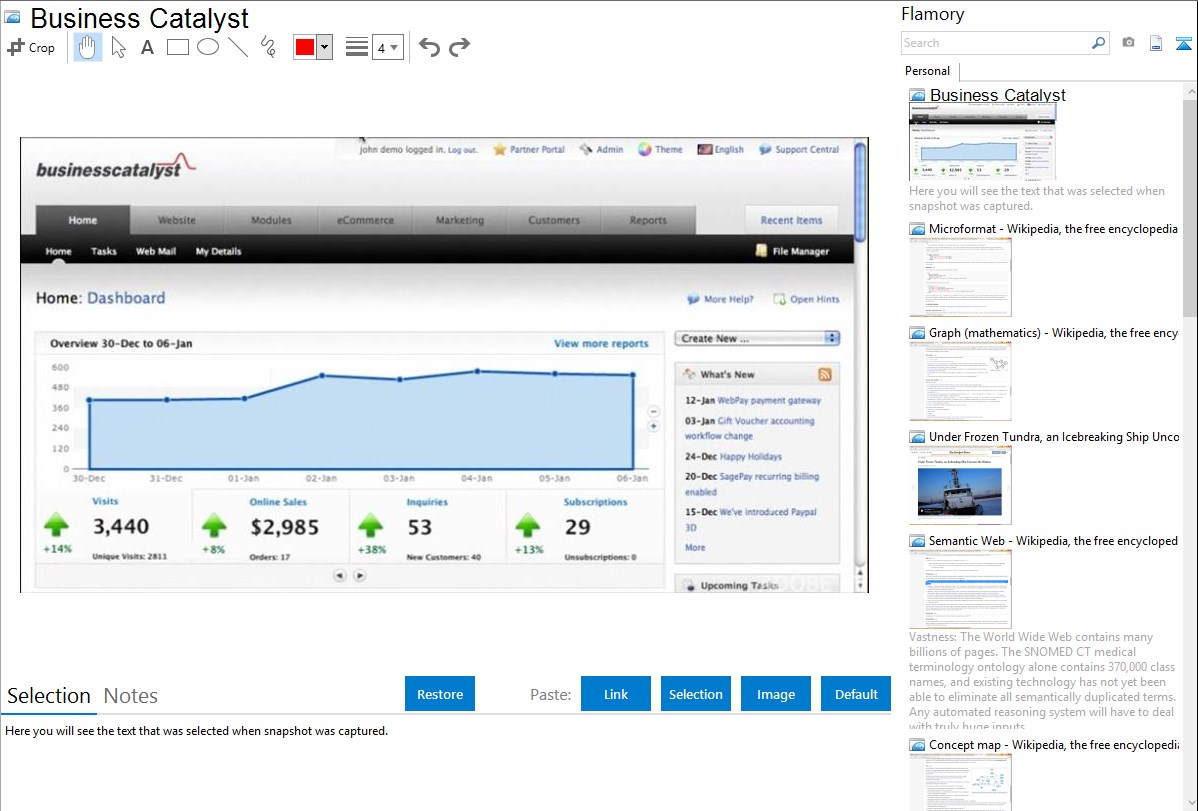1198x811 pixels.
Task: Click the Flamory search field
Action: pos(996,43)
